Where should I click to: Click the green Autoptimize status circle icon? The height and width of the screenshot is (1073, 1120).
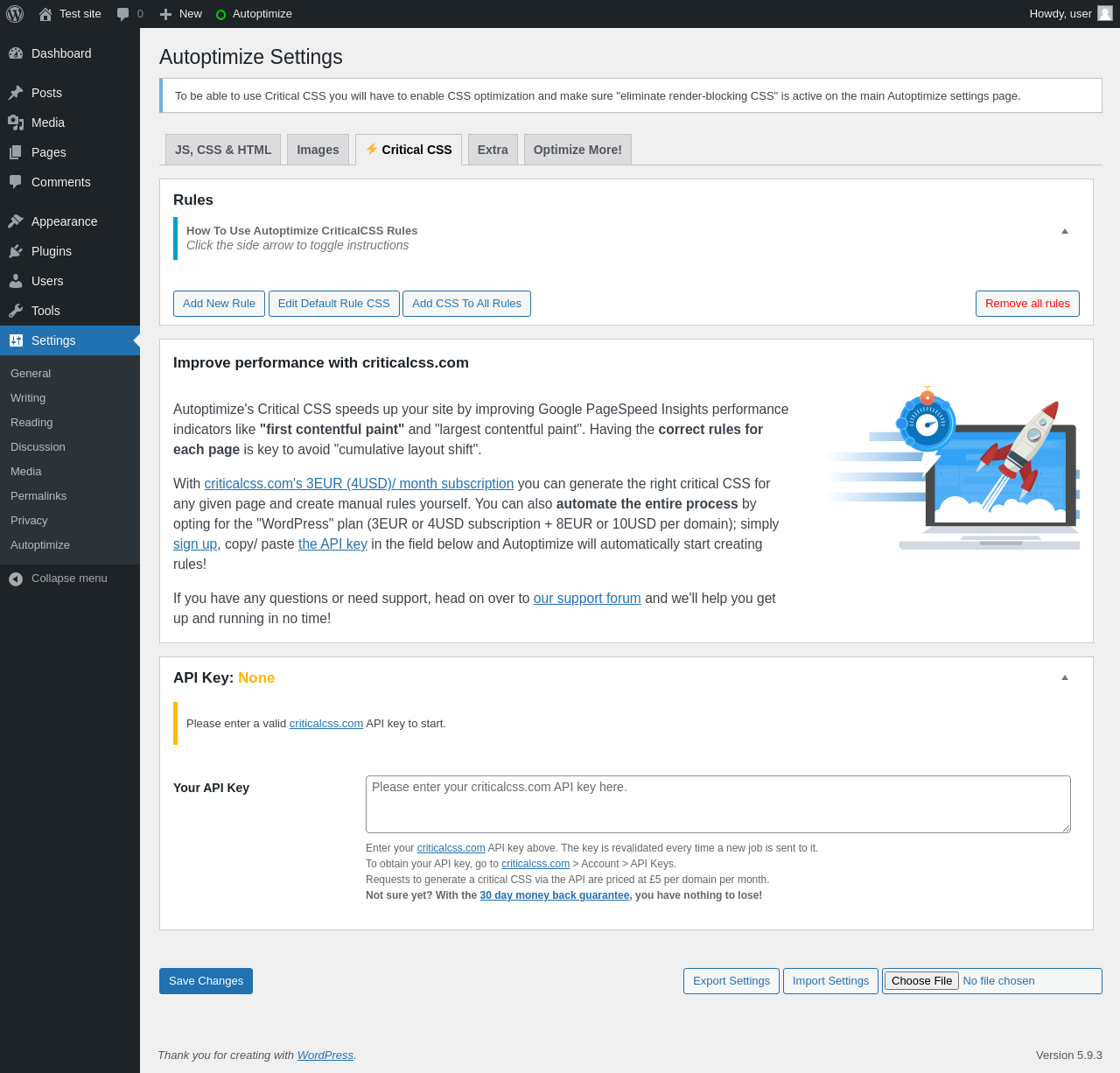tap(220, 15)
